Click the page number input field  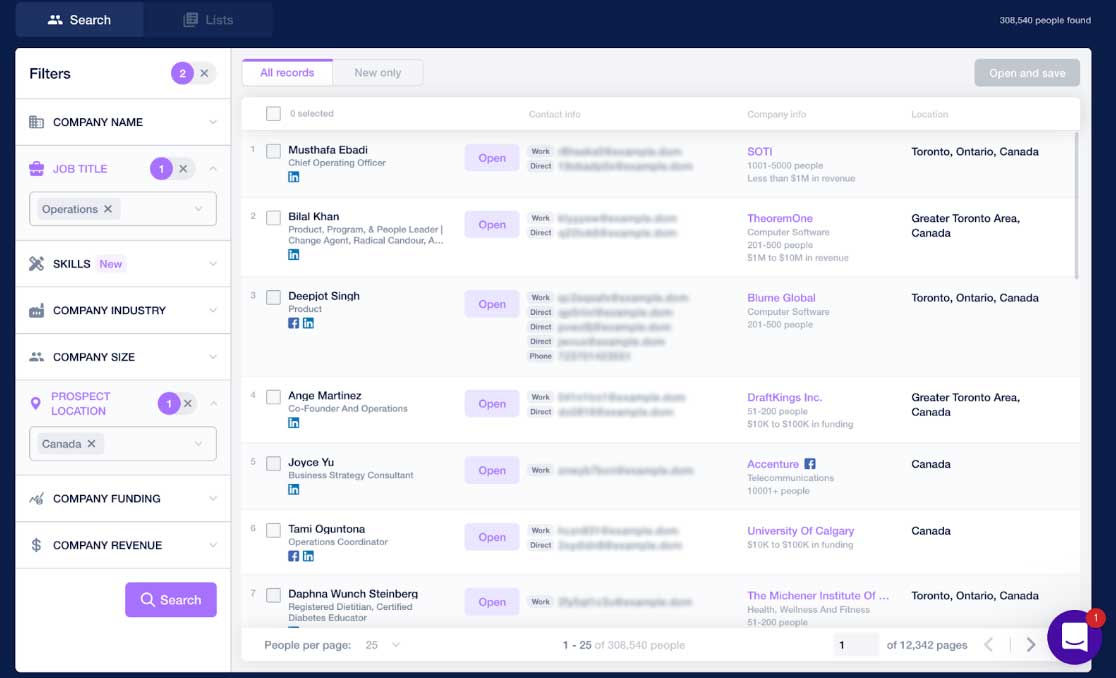855,645
